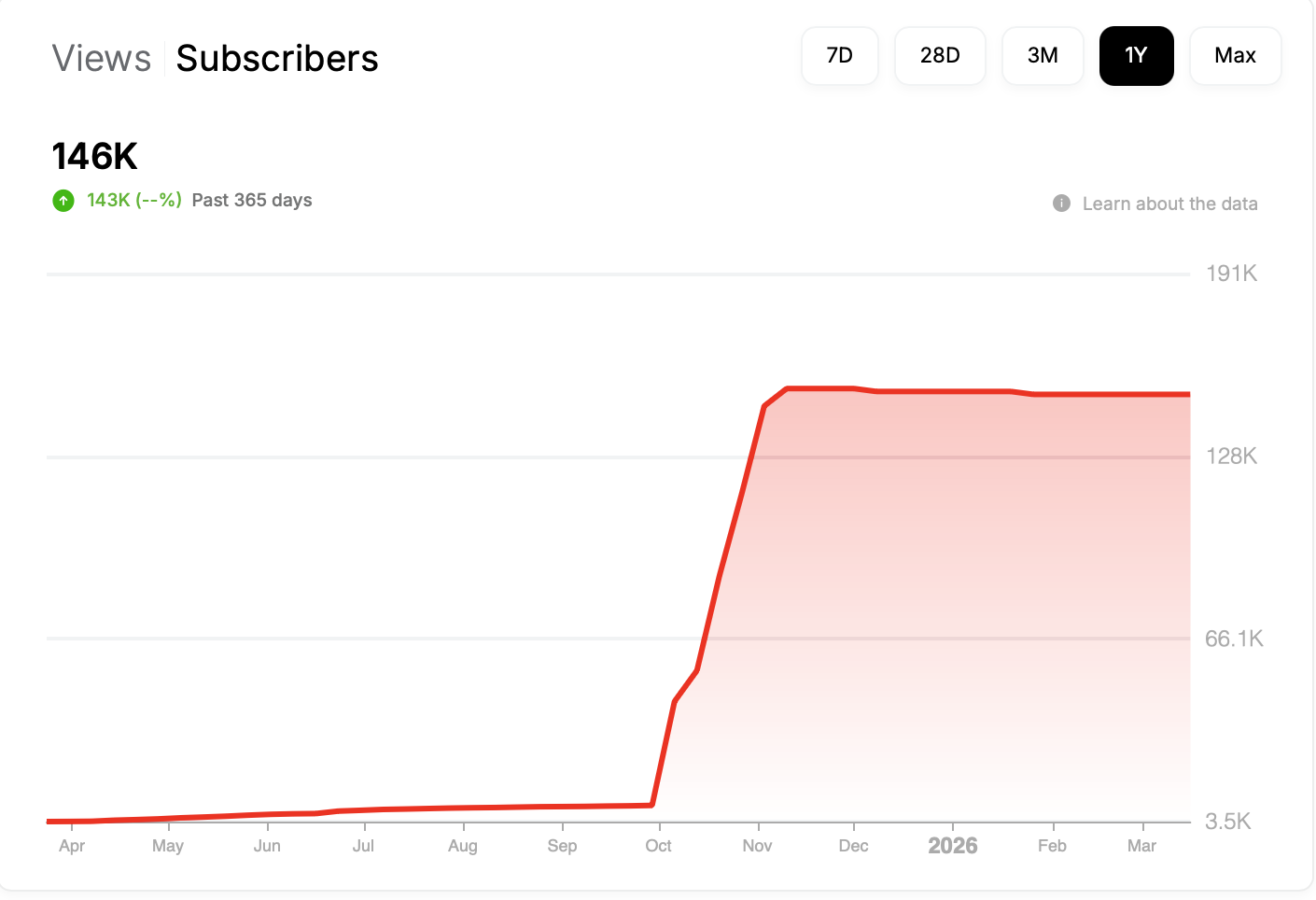Viewport: 1316px width, 900px height.
Task: Click the 191K y-axis label
Action: coord(1231,274)
